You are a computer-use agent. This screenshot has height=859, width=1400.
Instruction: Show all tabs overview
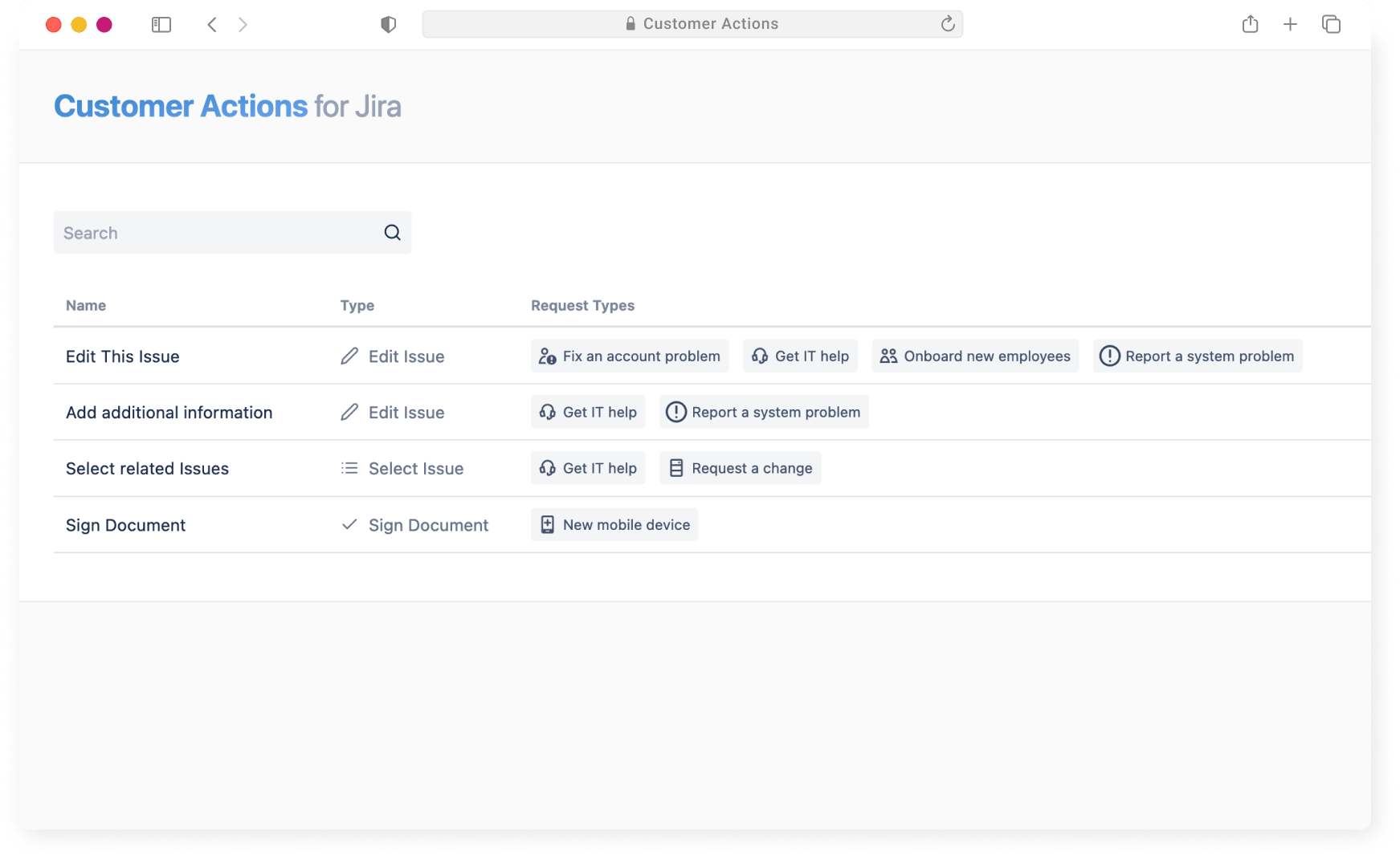[x=1331, y=24]
